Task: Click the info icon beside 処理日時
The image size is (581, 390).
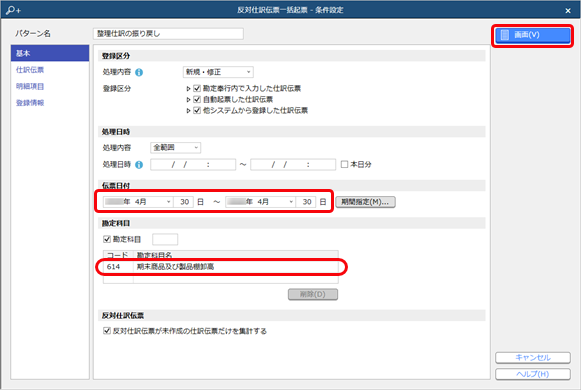Action: [x=139, y=165]
